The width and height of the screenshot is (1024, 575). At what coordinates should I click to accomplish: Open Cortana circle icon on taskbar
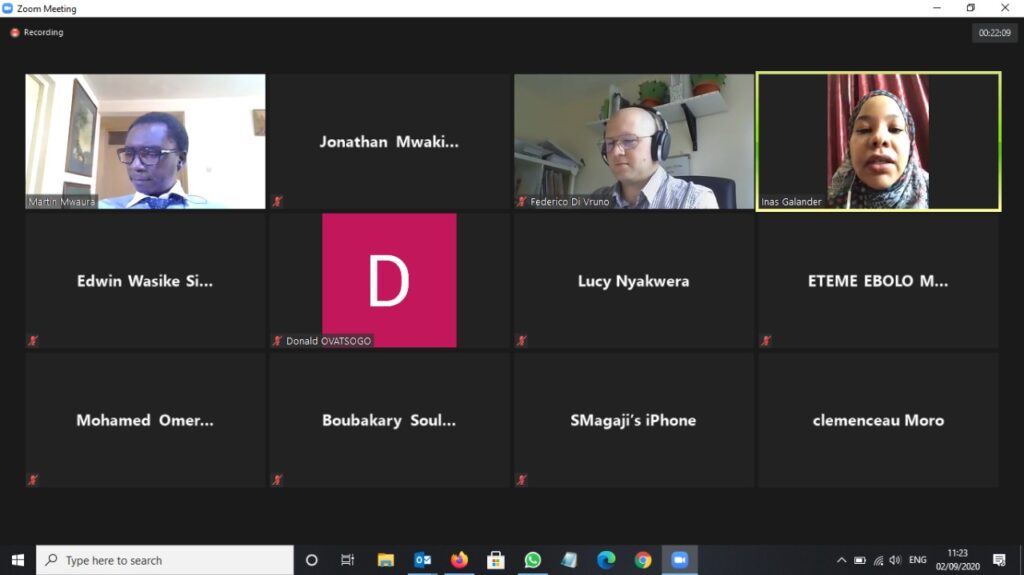(312, 560)
